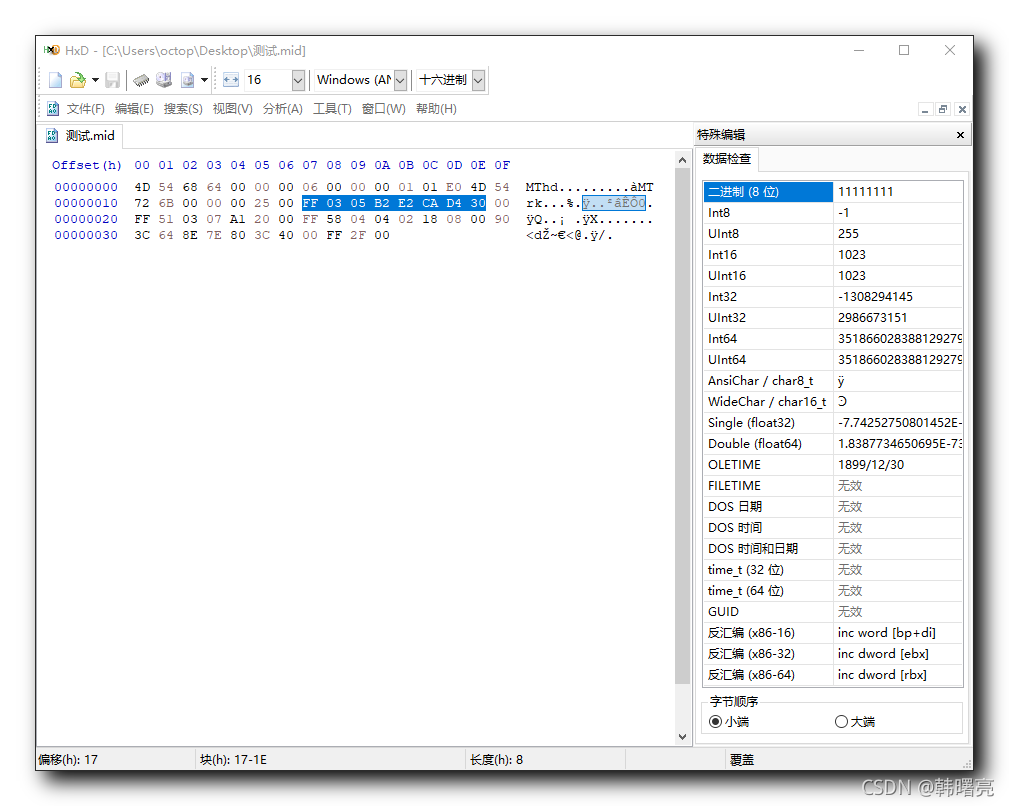This screenshot has width=1009, height=806.
Task: Click the x86-16 disassembly inc word [bp+di]
Action: coord(887,633)
